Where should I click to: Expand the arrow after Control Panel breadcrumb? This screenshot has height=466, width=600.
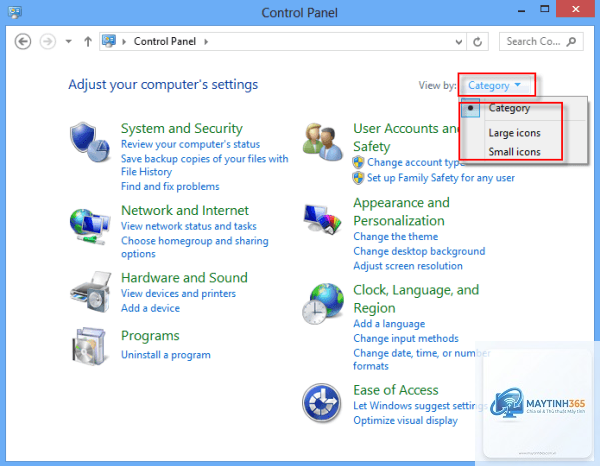click(x=206, y=42)
